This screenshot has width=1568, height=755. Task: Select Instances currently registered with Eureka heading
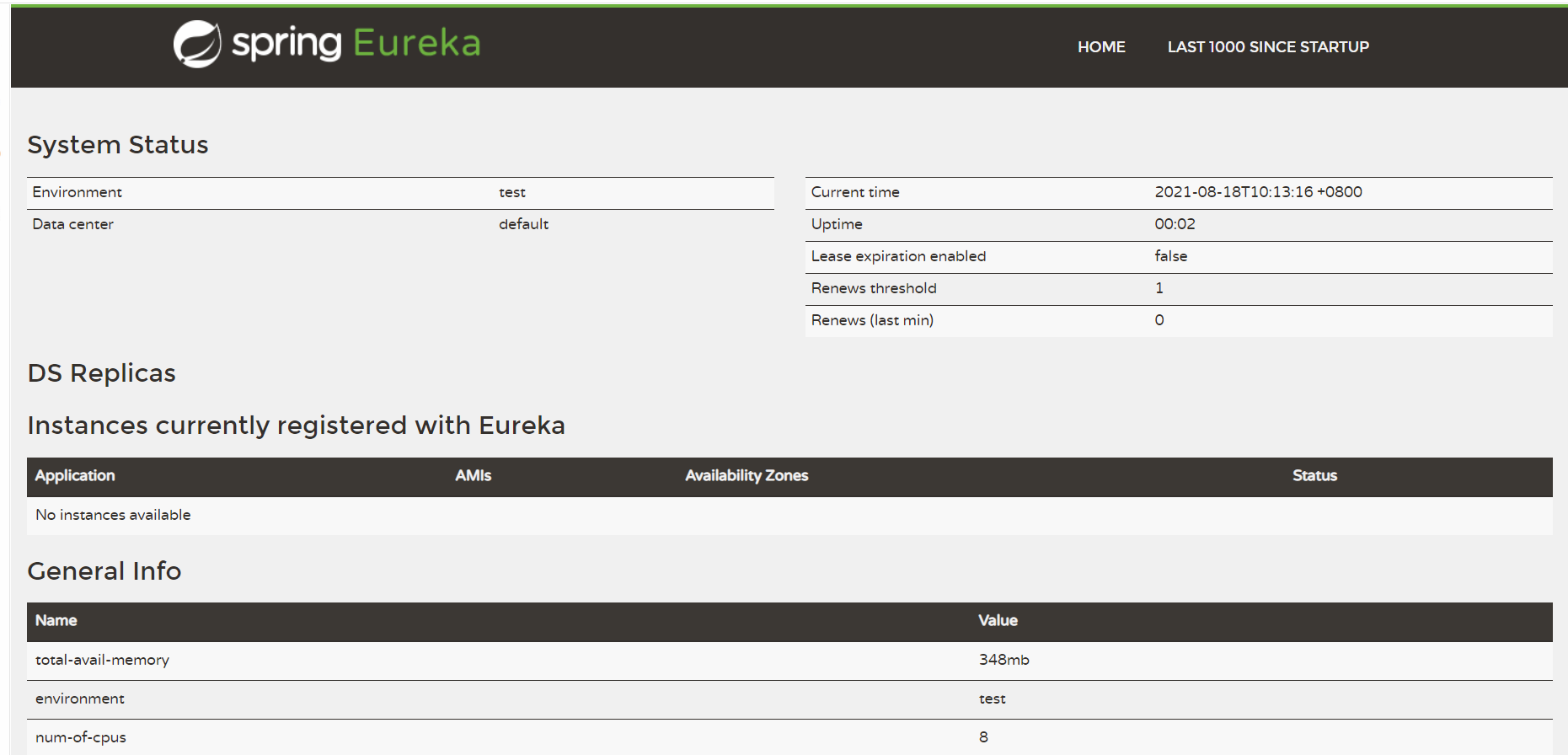click(297, 426)
